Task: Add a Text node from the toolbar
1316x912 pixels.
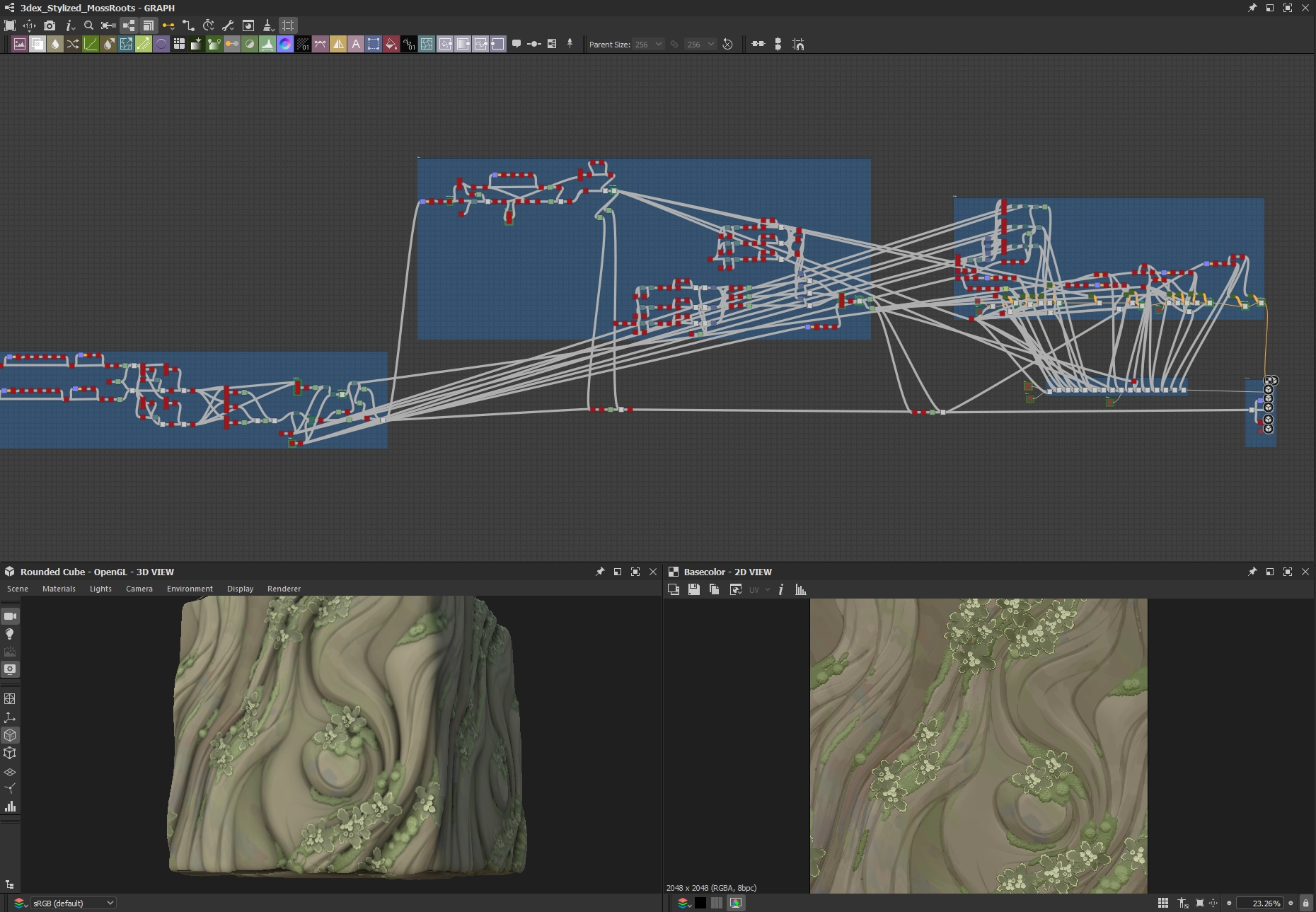Action: pyautogui.click(x=356, y=44)
